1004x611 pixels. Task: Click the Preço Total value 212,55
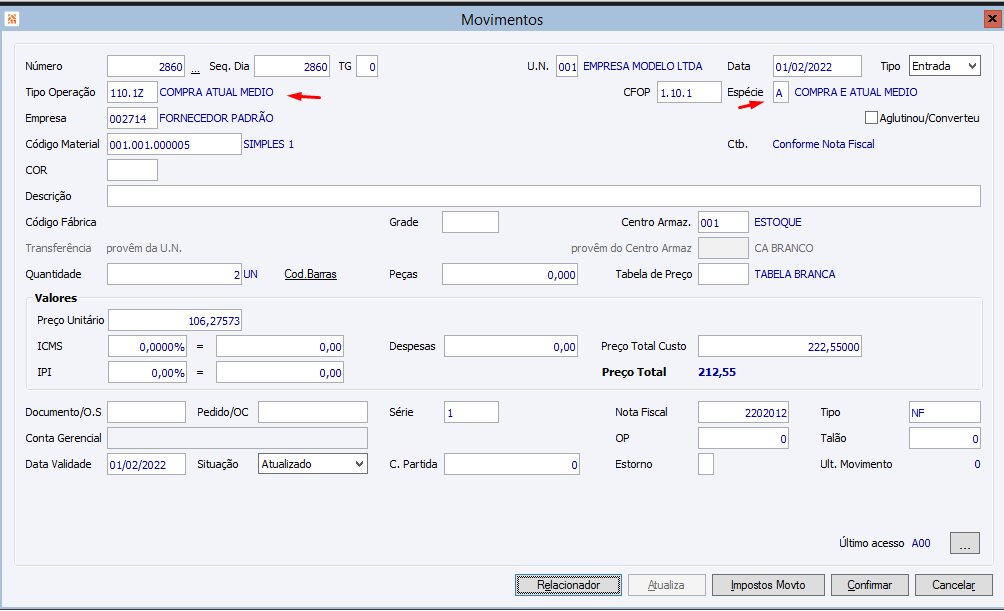tap(717, 372)
